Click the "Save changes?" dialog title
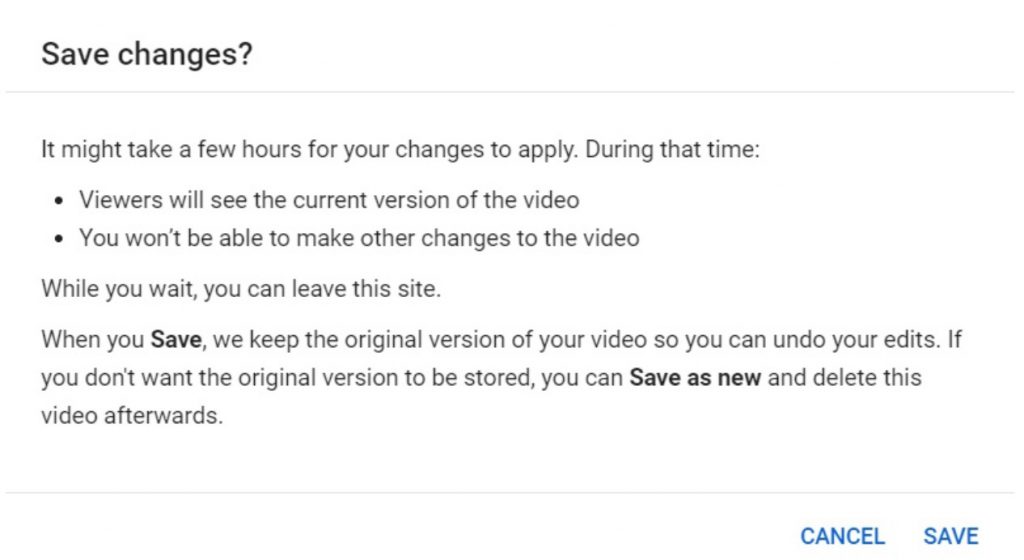 pyautogui.click(x=146, y=55)
